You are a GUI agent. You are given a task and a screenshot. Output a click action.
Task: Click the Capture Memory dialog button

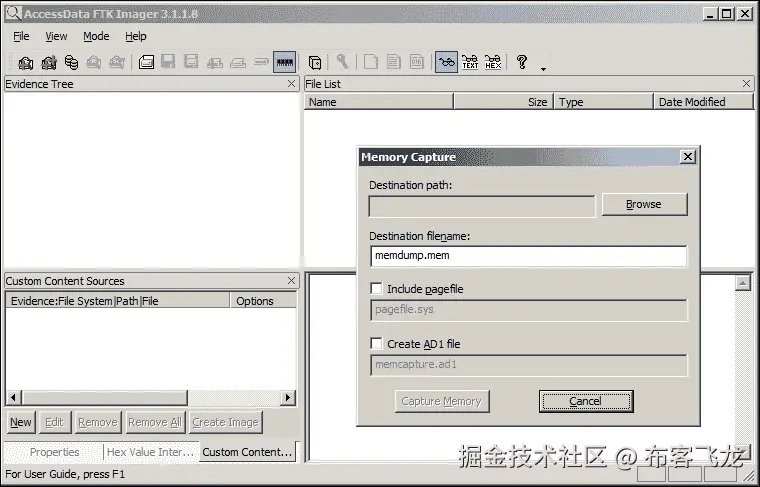442,401
